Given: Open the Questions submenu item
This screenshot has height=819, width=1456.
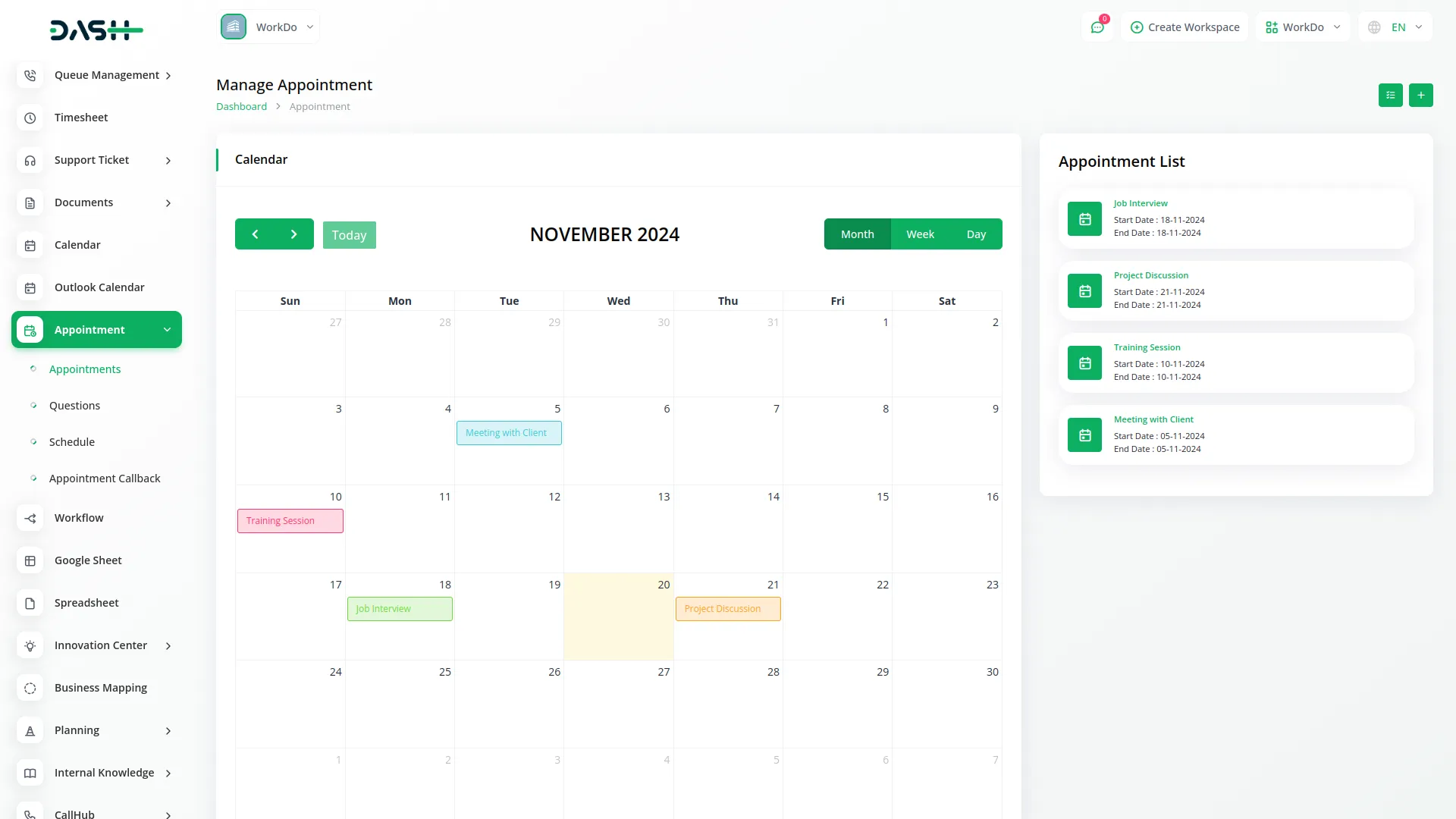Looking at the screenshot, I should 74,406.
